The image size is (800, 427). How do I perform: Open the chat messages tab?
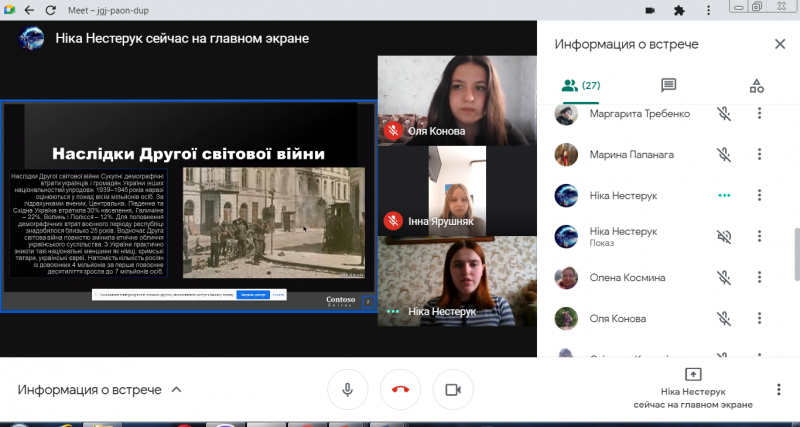click(668, 86)
